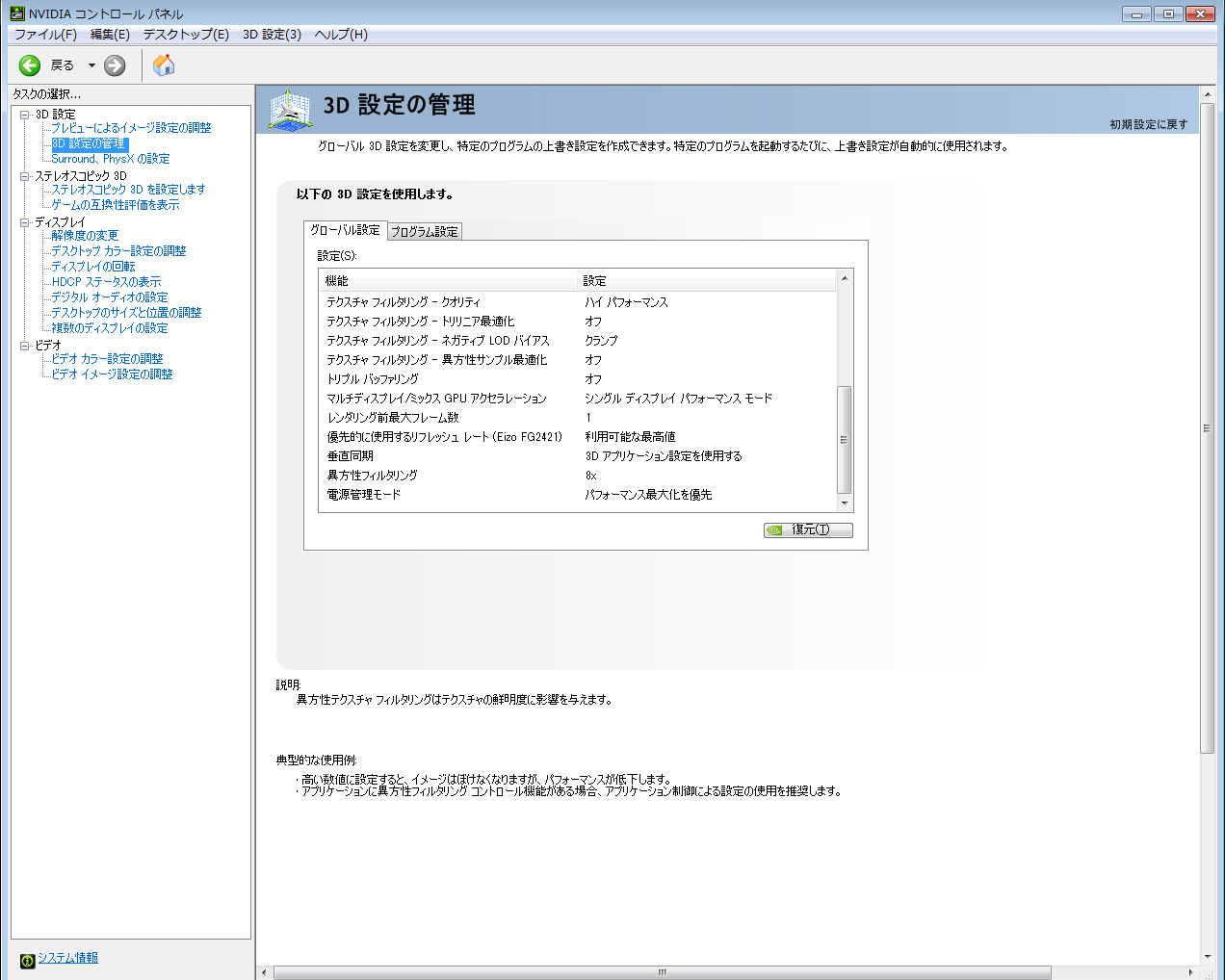Select テクスチャ フィルタリング - クオリティ row
The width and height of the screenshot is (1225, 980).
(x=578, y=302)
